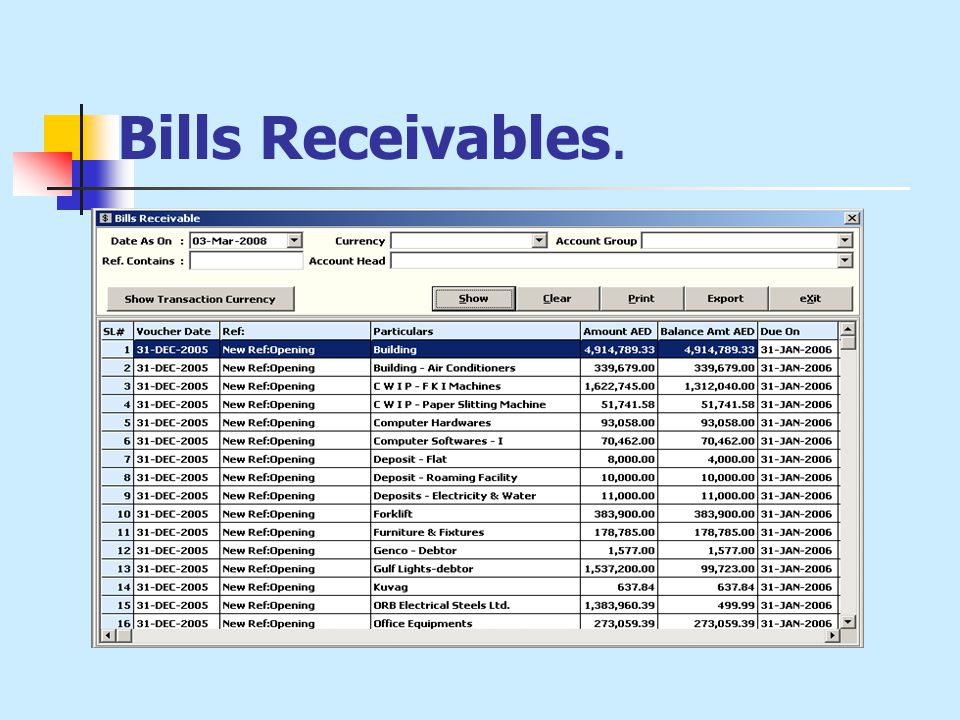Click the Clear button

point(557,299)
